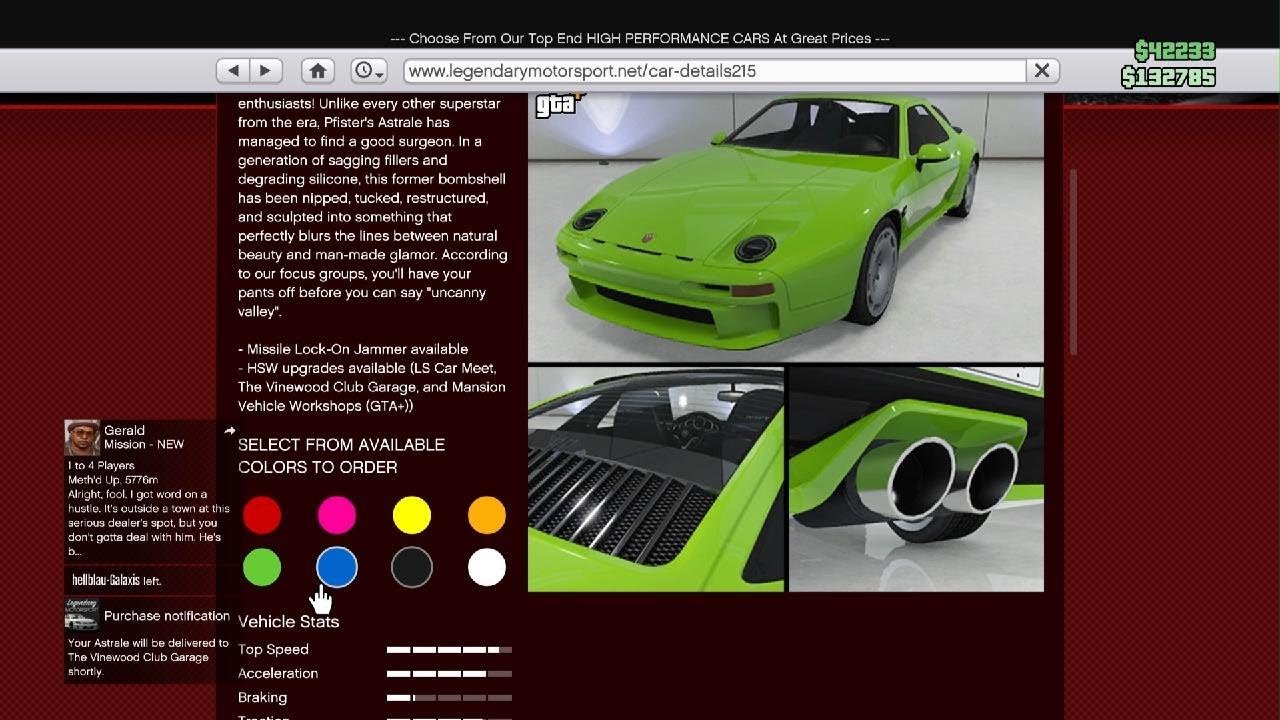Click the $42233 cash amount
The height and width of the screenshot is (720, 1280).
point(1175,51)
